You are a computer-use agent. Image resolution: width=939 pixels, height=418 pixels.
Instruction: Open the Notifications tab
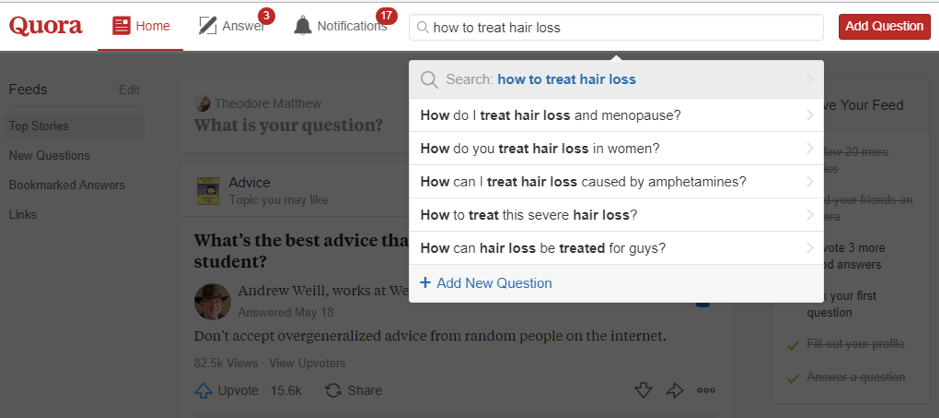[x=341, y=26]
